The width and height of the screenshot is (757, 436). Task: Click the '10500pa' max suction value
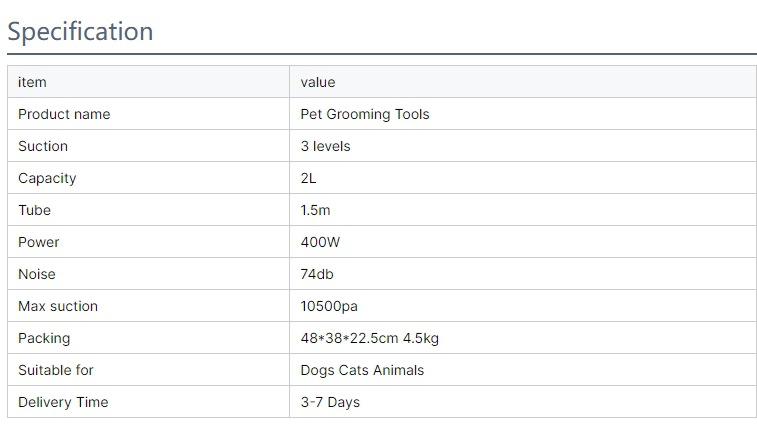pos(329,306)
